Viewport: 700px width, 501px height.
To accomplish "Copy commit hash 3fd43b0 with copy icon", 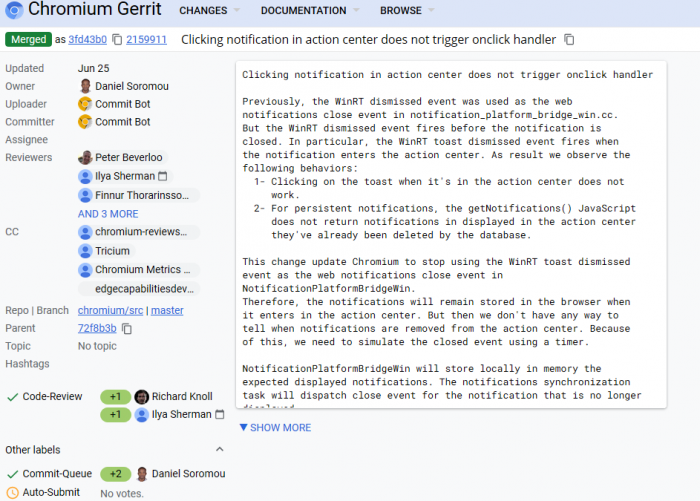I will click(x=117, y=40).
